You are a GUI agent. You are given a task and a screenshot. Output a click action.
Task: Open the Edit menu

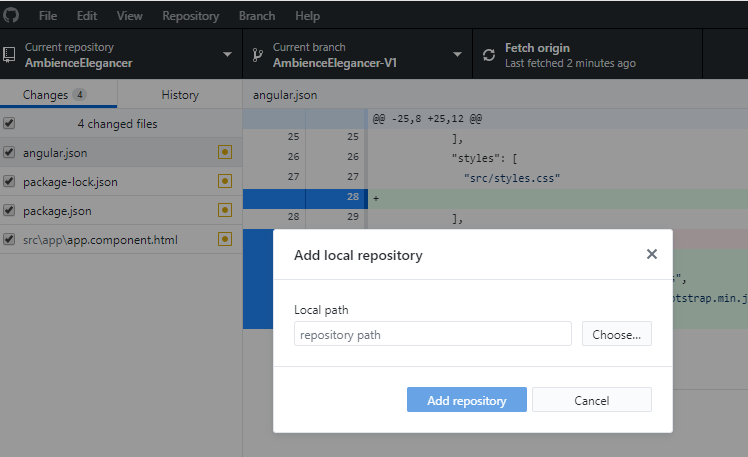pyautogui.click(x=87, y=16)
